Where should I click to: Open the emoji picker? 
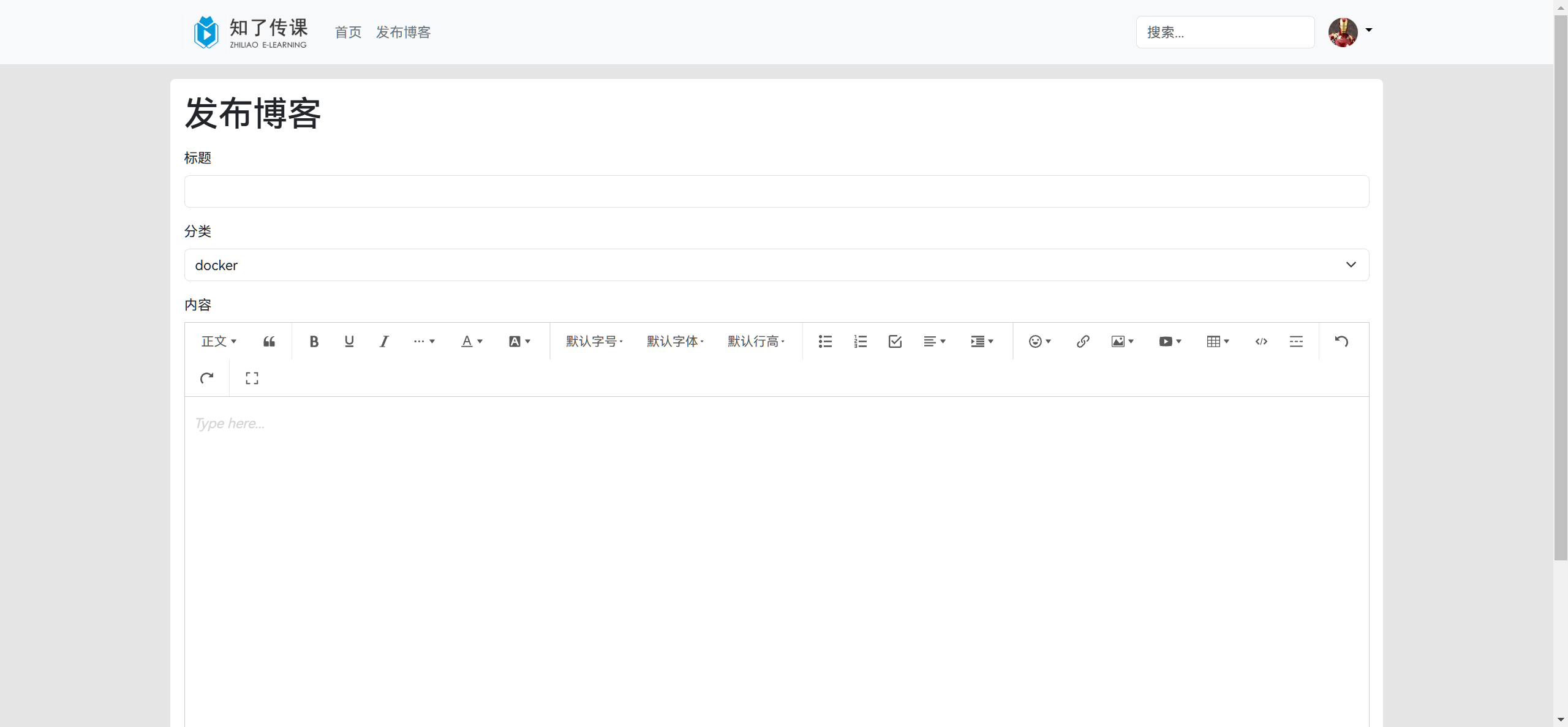(1040, 341)
